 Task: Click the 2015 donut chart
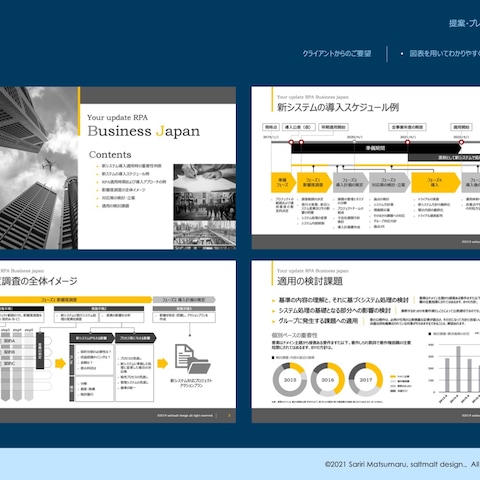(290, 380)
